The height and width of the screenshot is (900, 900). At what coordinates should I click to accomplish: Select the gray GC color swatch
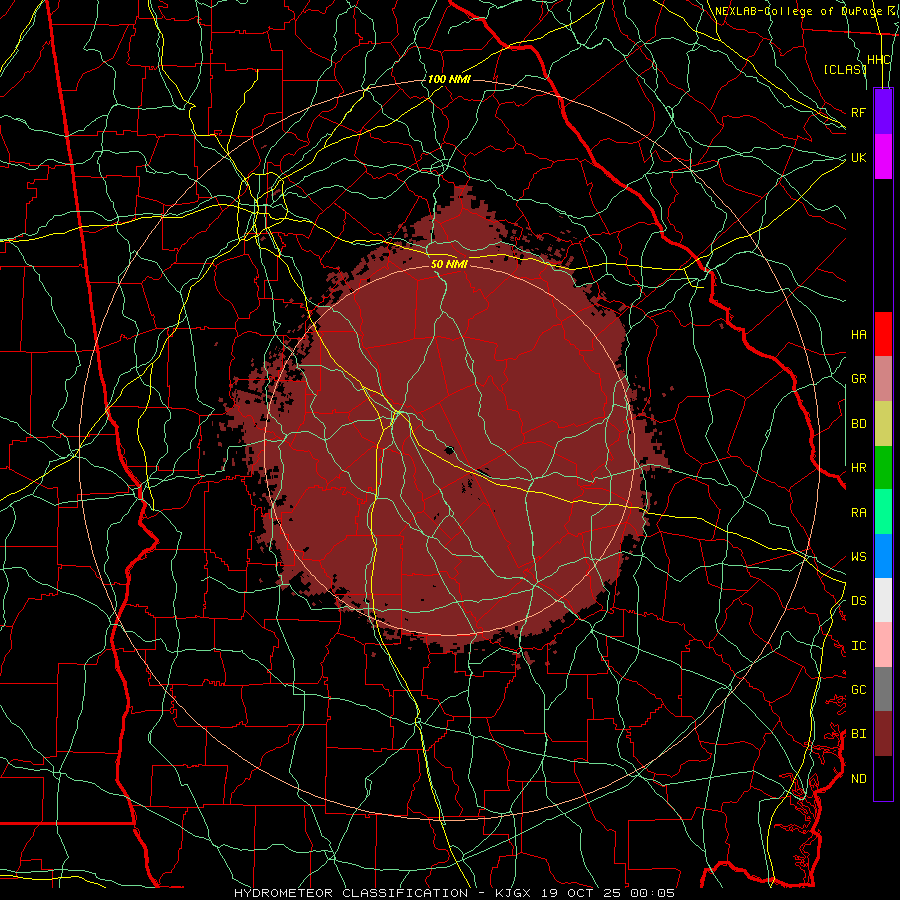coord(883,689)
